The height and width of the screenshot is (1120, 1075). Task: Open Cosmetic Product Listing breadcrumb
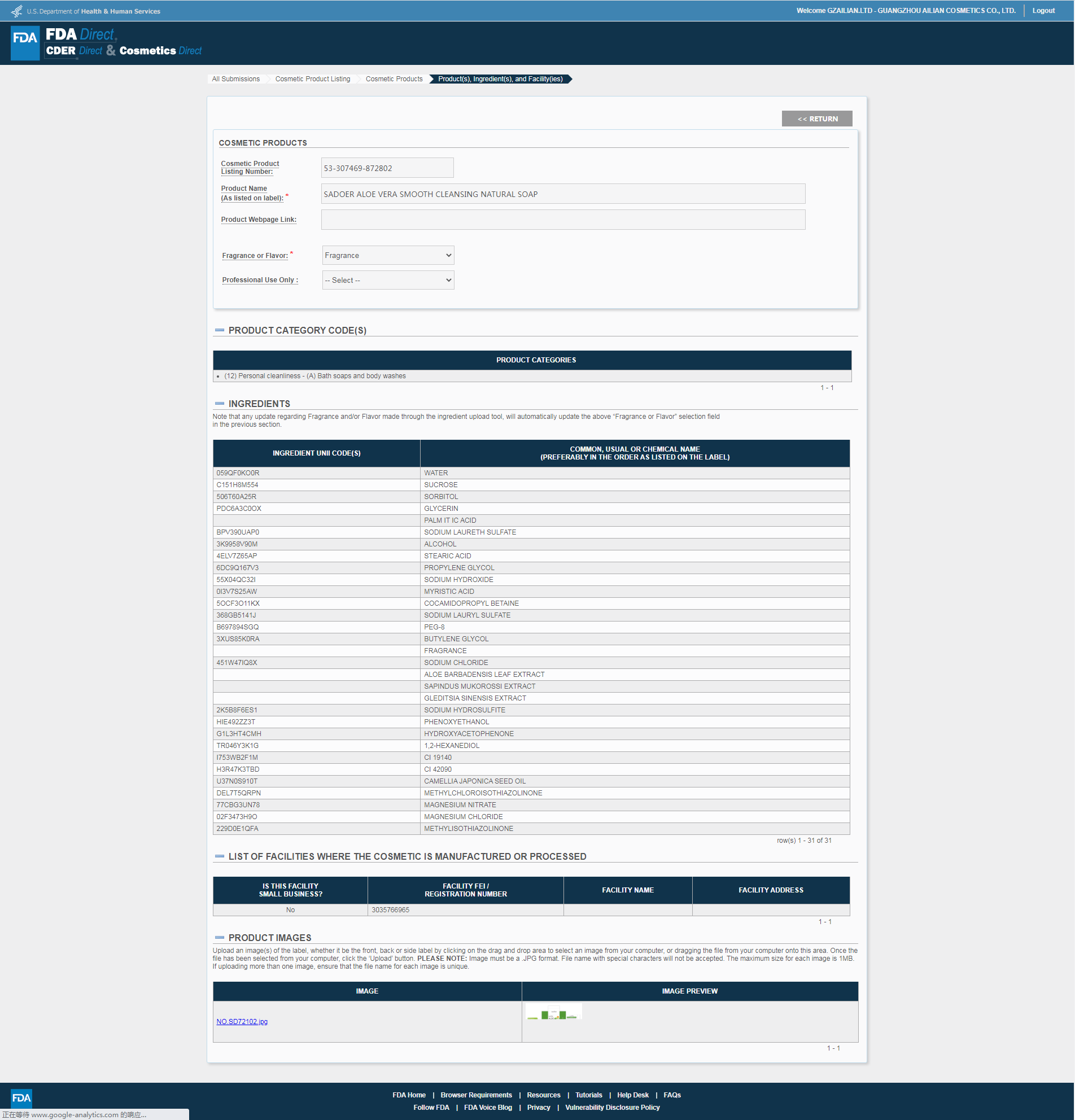pyautogui.click(x=313, y=79)
